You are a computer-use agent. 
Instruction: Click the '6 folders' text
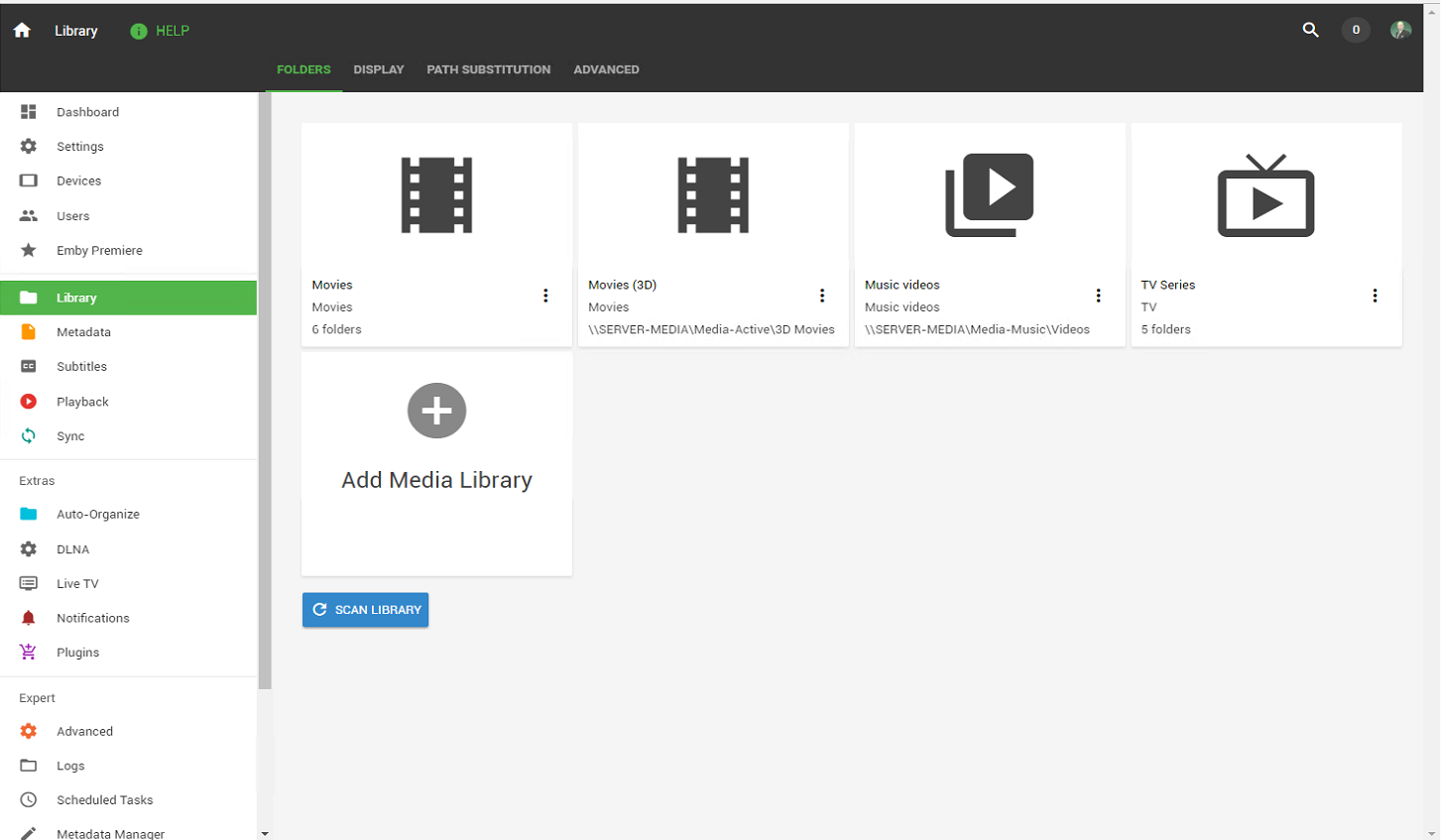(336, 329)
